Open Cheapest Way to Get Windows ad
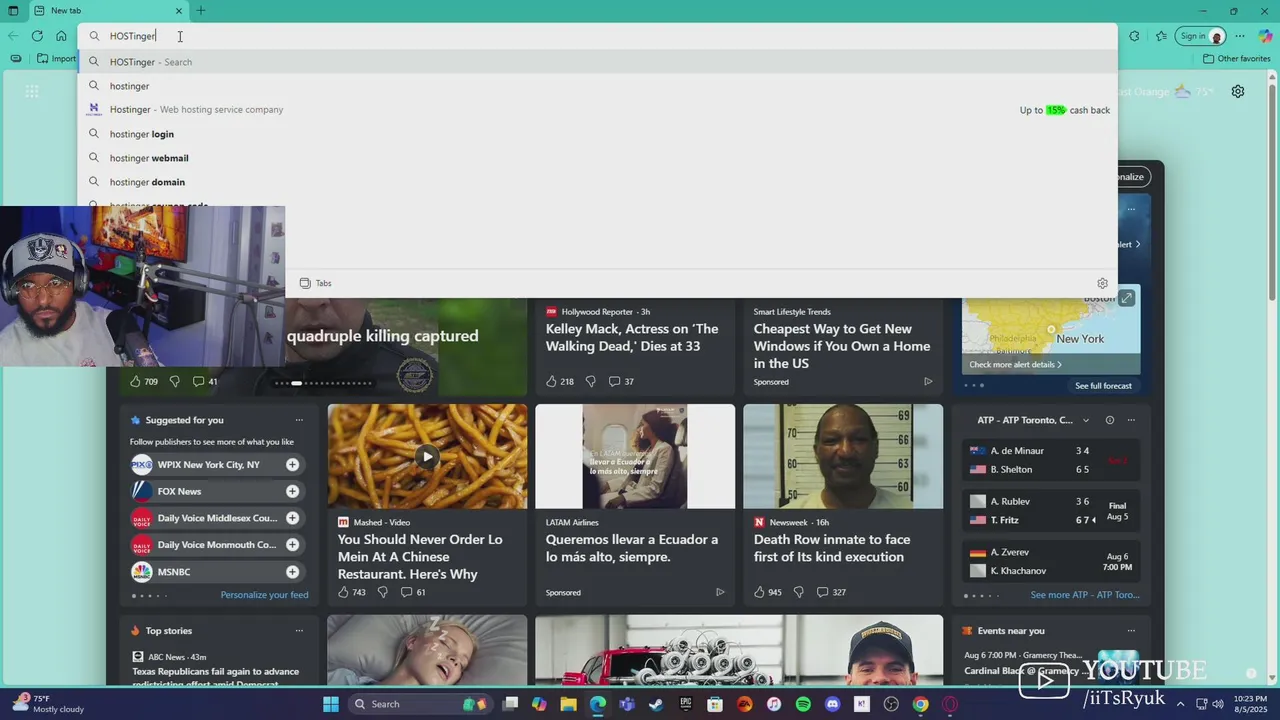The height and width of the screenshot is (720, 1280). coord(842,346)
